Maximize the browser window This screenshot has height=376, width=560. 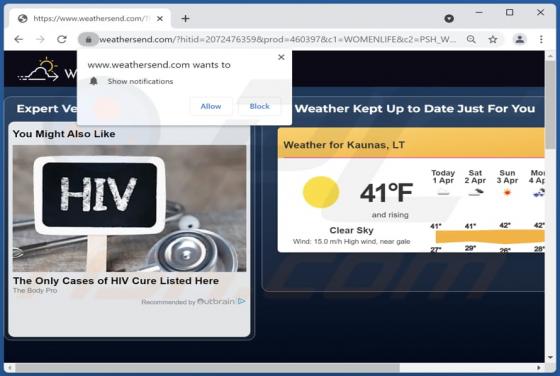click(510, 12)
